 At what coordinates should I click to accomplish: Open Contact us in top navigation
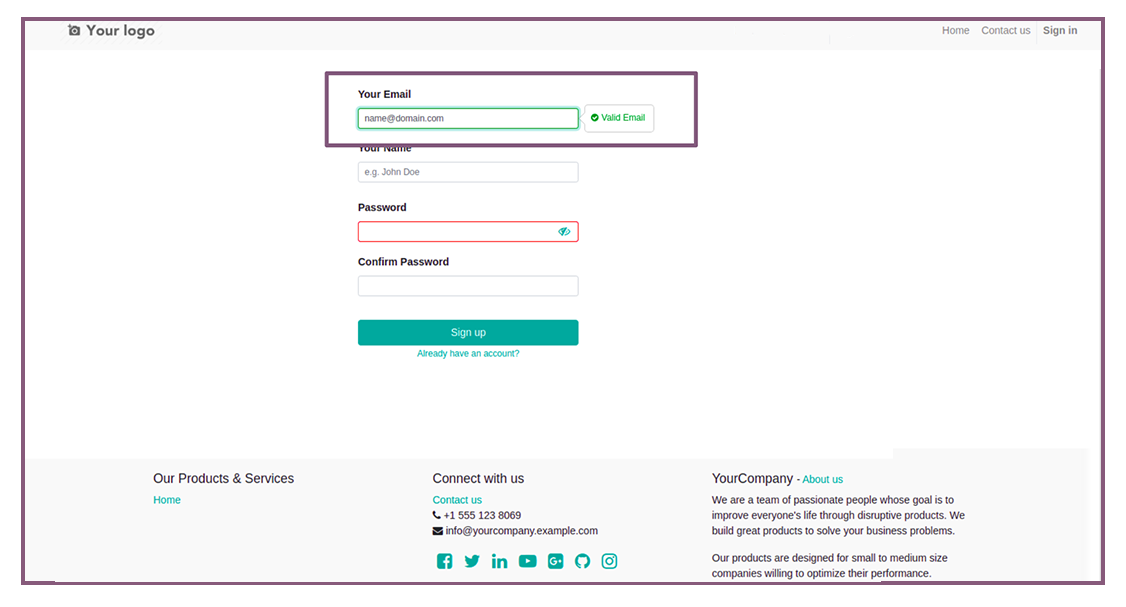pos(1005,30)
